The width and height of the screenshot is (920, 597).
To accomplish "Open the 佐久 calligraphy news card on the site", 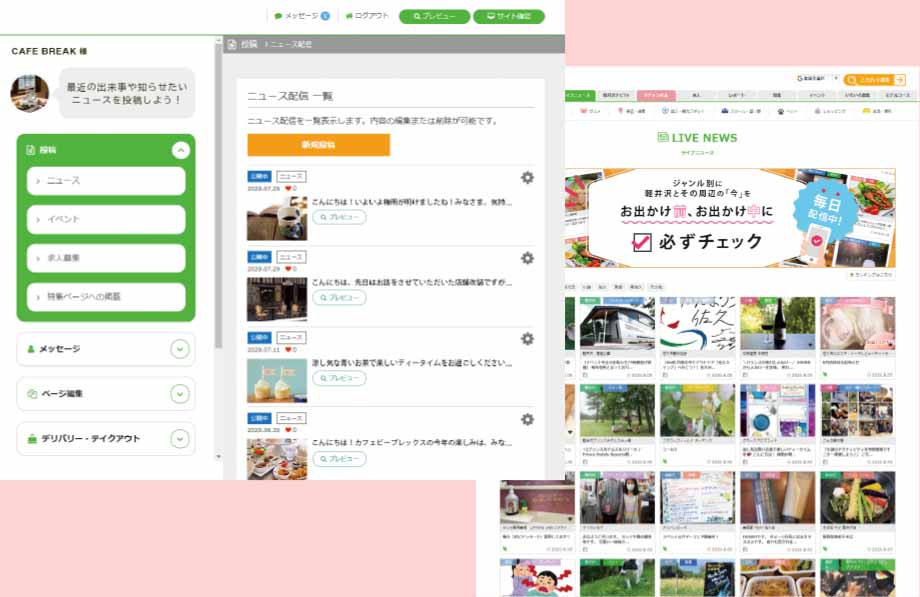I will pos(698,337).
